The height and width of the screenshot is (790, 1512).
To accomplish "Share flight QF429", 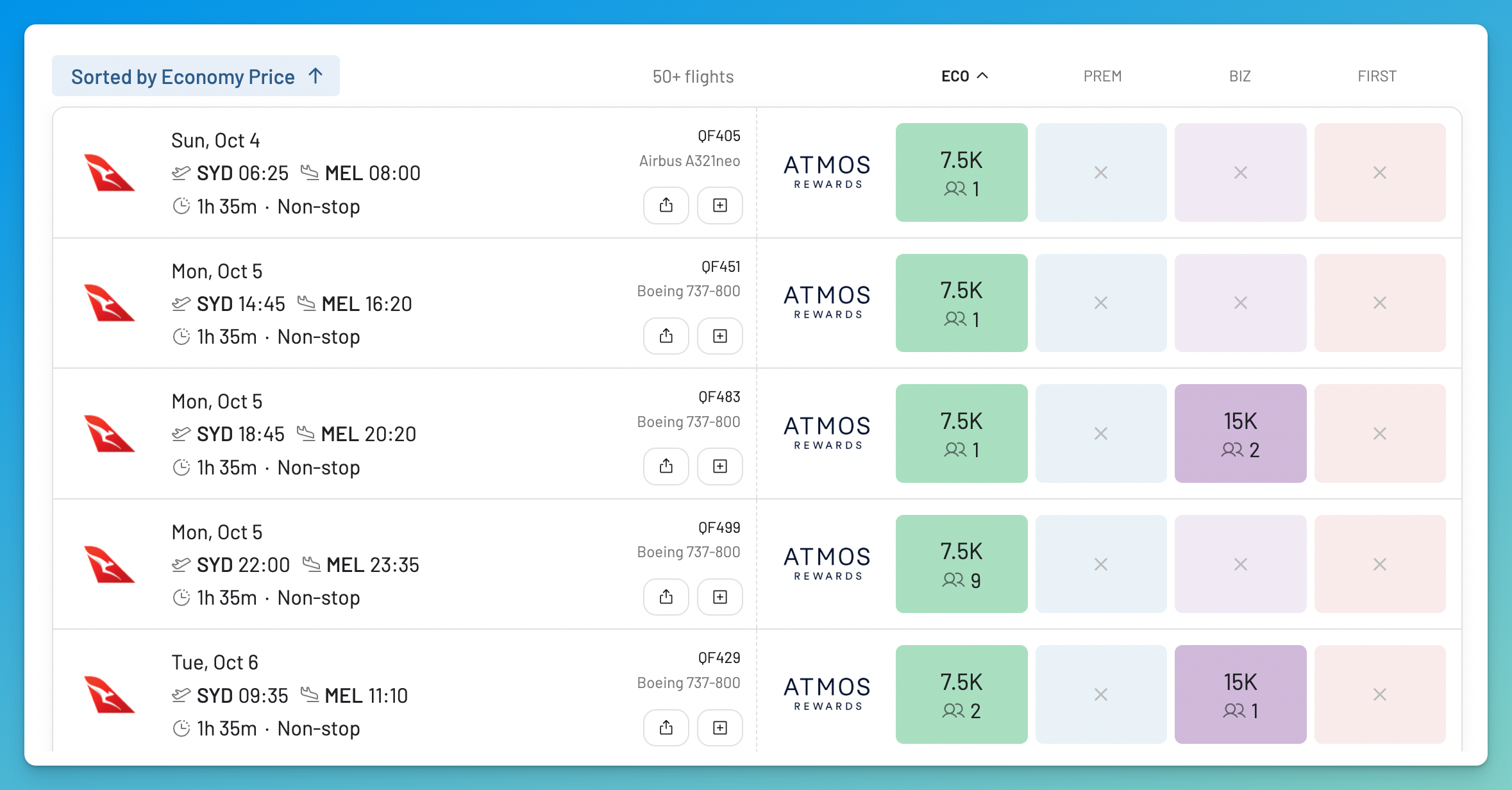I will point(666,728).
